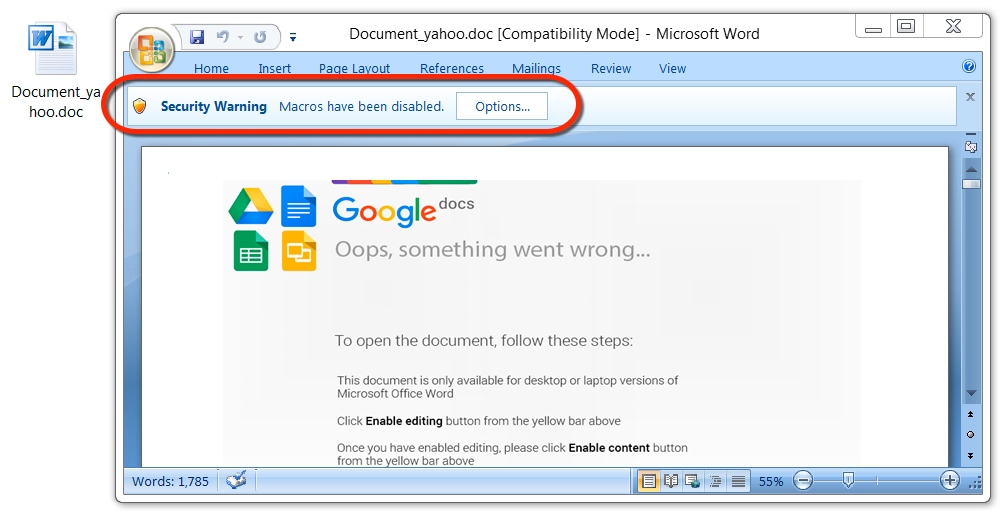
Task: Switch to Full Screen Reading view
Action: pos(671,481)
